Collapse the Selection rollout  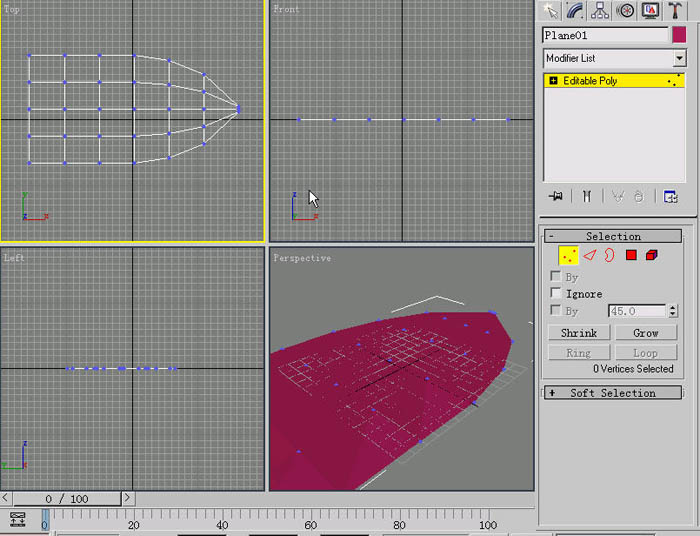(613, 236)
